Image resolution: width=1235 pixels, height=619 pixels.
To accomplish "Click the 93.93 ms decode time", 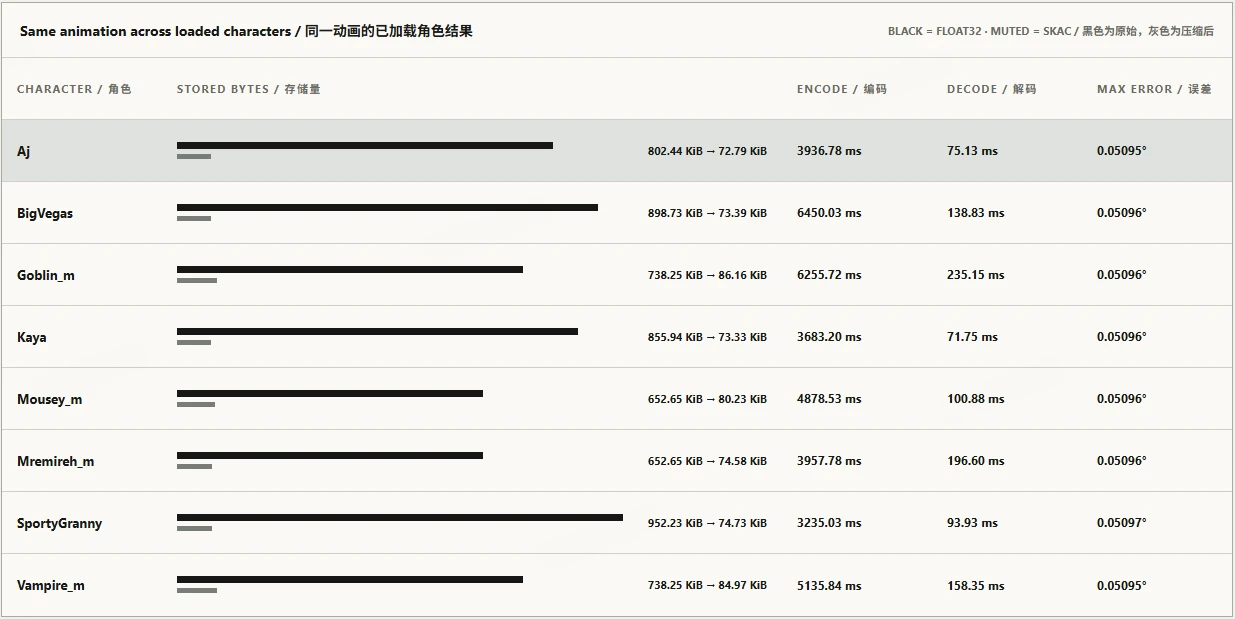I will click(x=972, y=523).
